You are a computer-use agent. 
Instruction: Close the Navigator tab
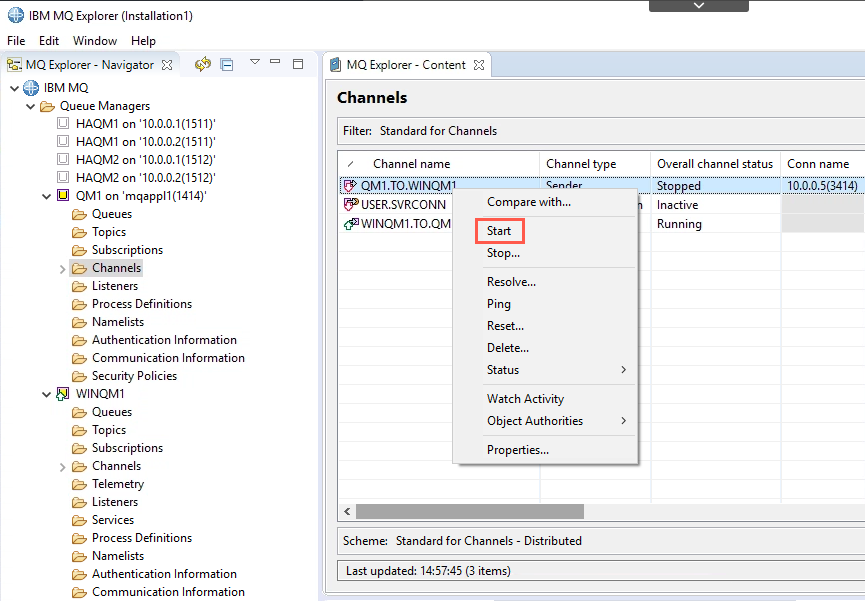167,65
